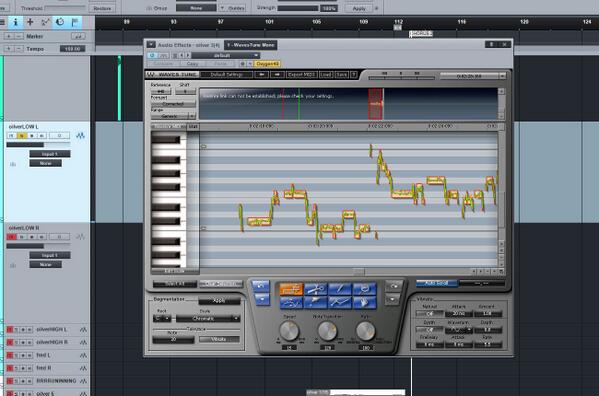This screenshot has height=396, width=599.
Task: Click the Note tolerance value field
Action: 173,339
